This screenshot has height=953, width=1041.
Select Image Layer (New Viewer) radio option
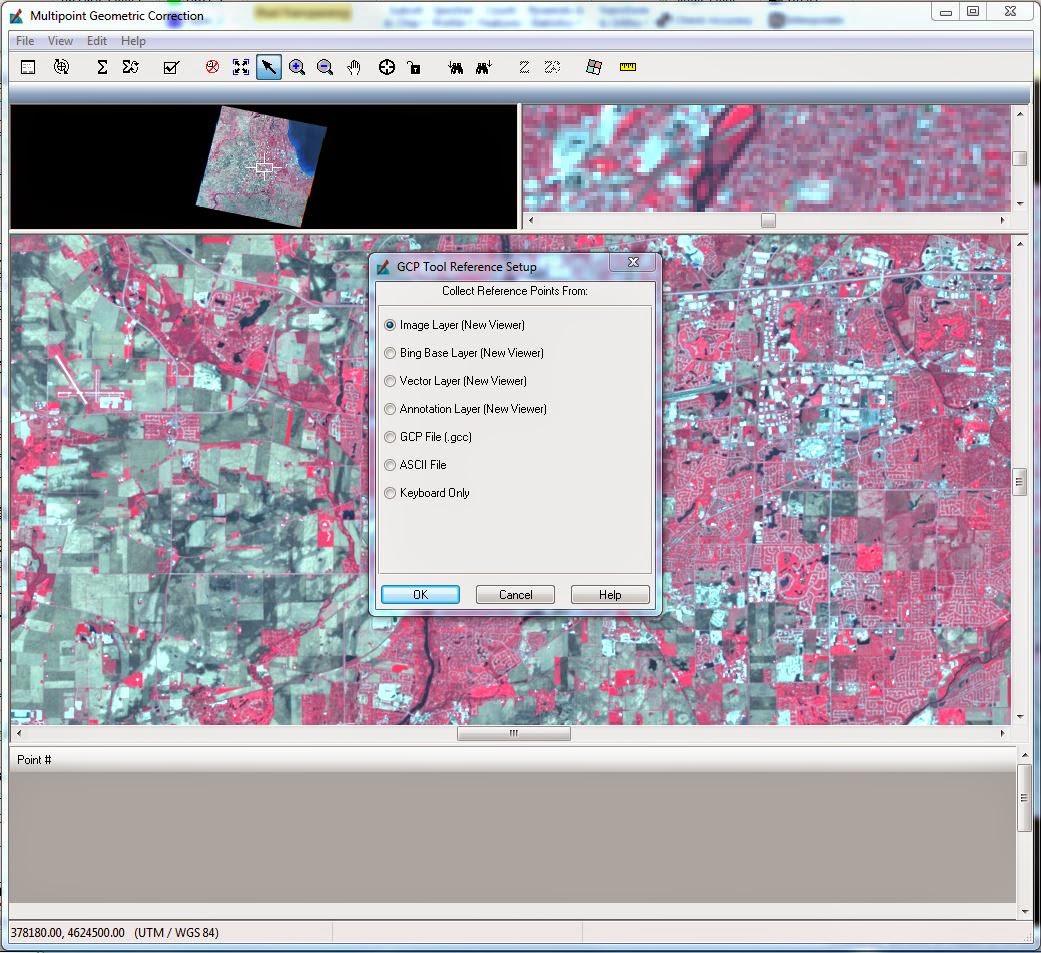click(x=390, y=325)
